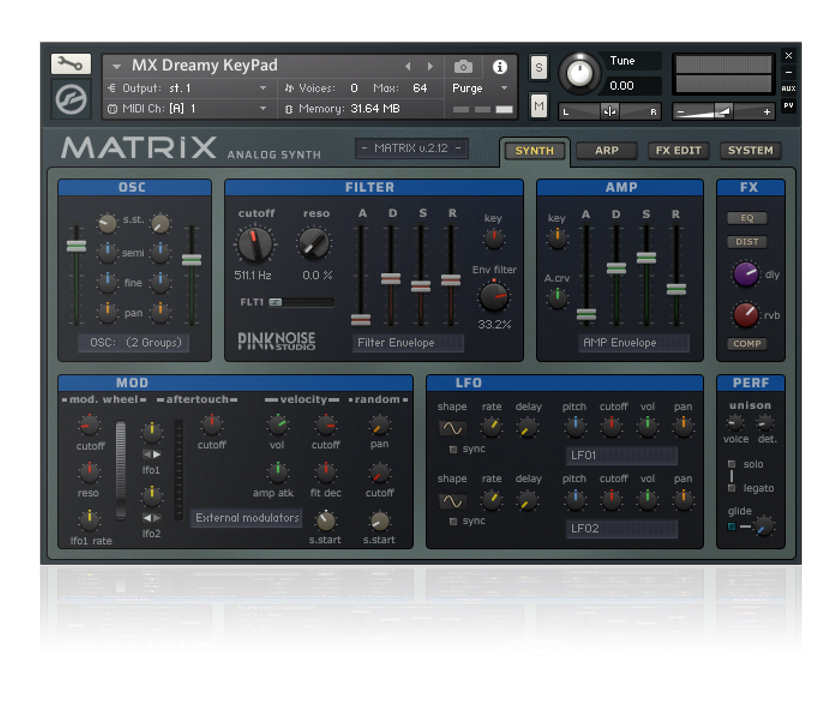Toggle the solo checkbox
The width and height of the screenshot is (840, 720).
[x=732, y=464]
